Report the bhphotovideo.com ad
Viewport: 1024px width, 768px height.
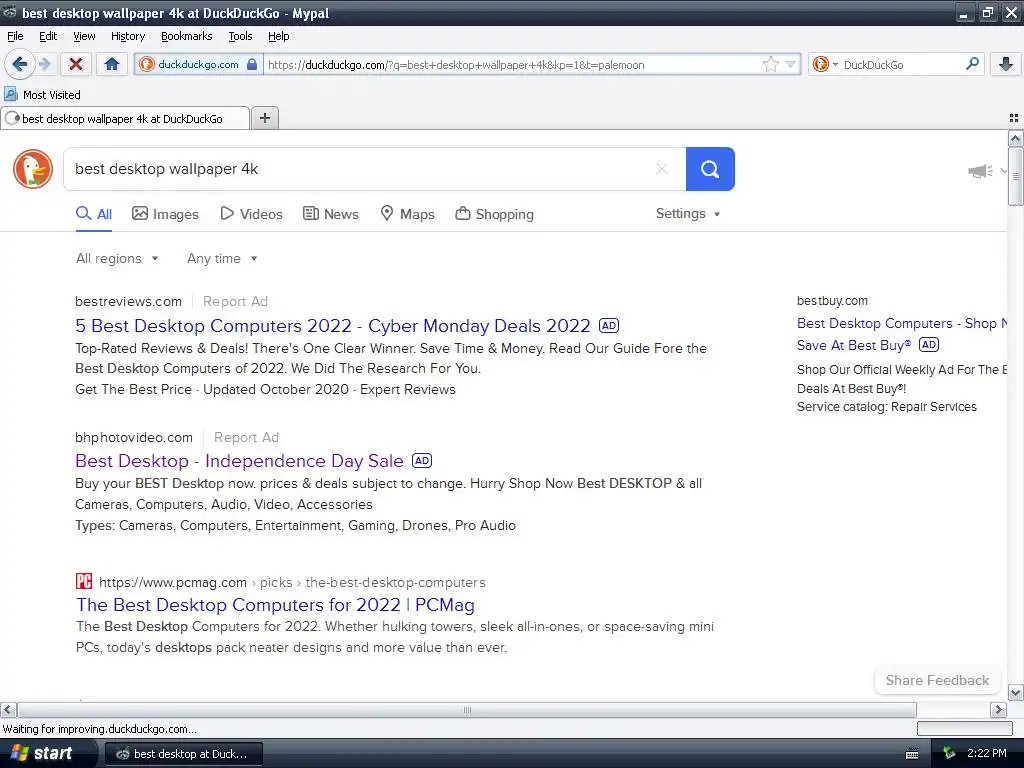246,438
